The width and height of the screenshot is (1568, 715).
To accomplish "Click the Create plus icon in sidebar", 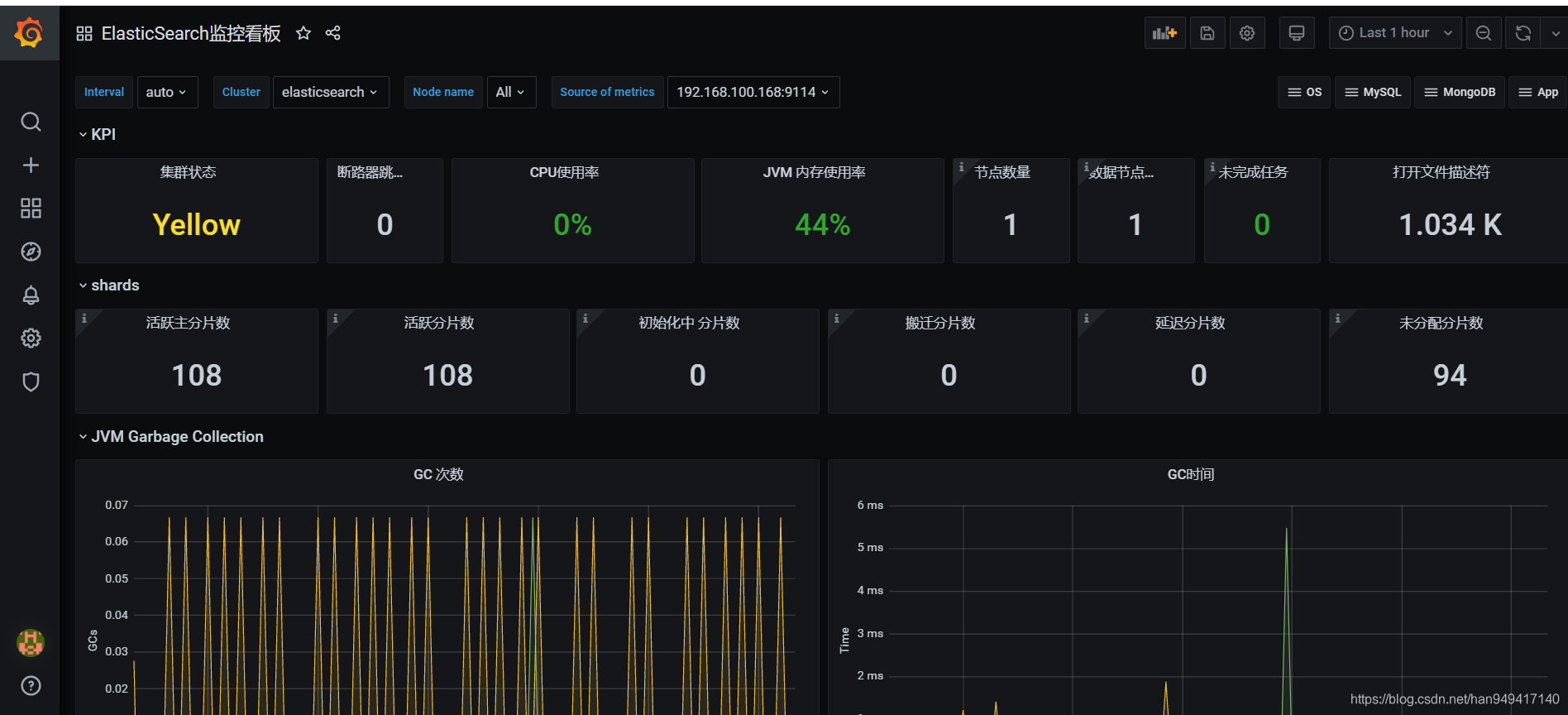I will point(31,165).
